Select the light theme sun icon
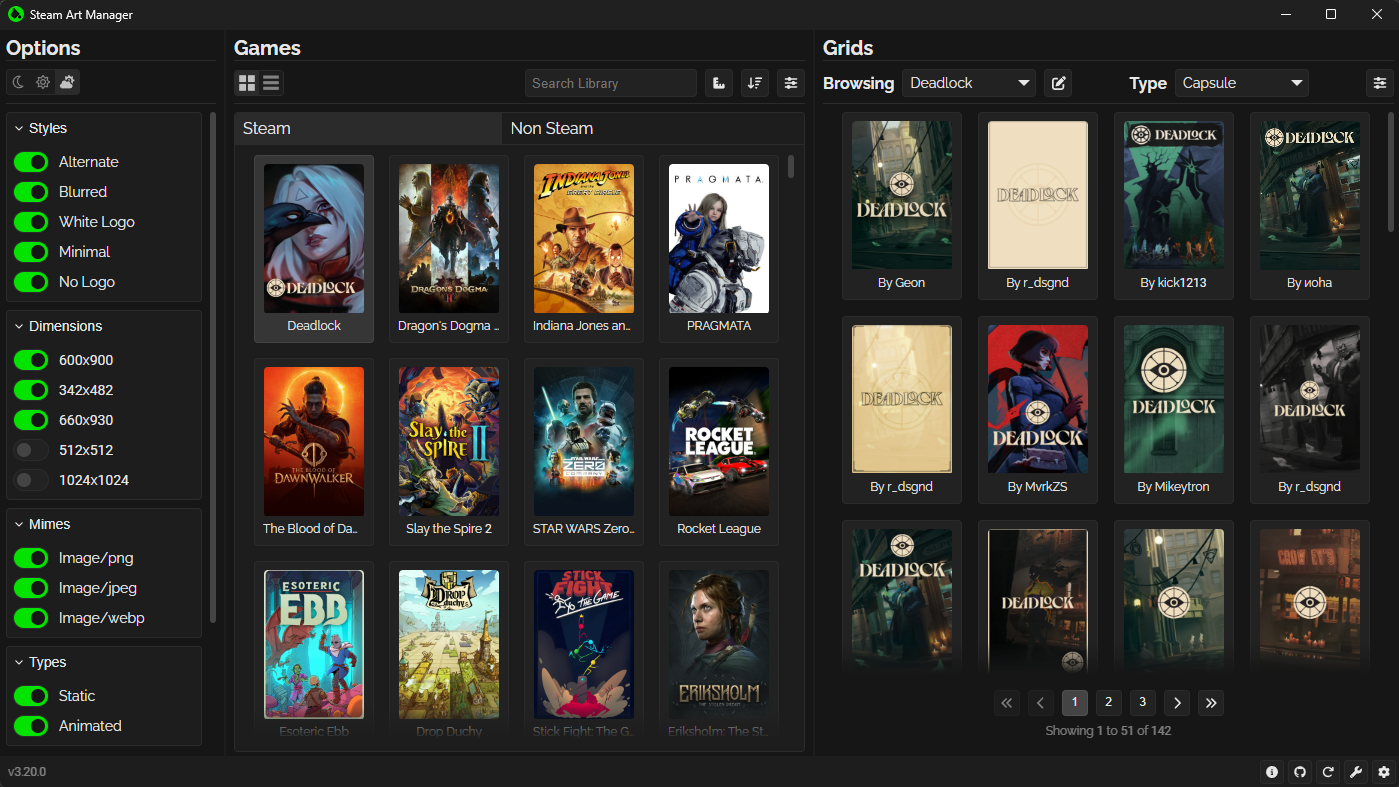The height and width of the screenshot is (787, 1399). click(43, 83)
